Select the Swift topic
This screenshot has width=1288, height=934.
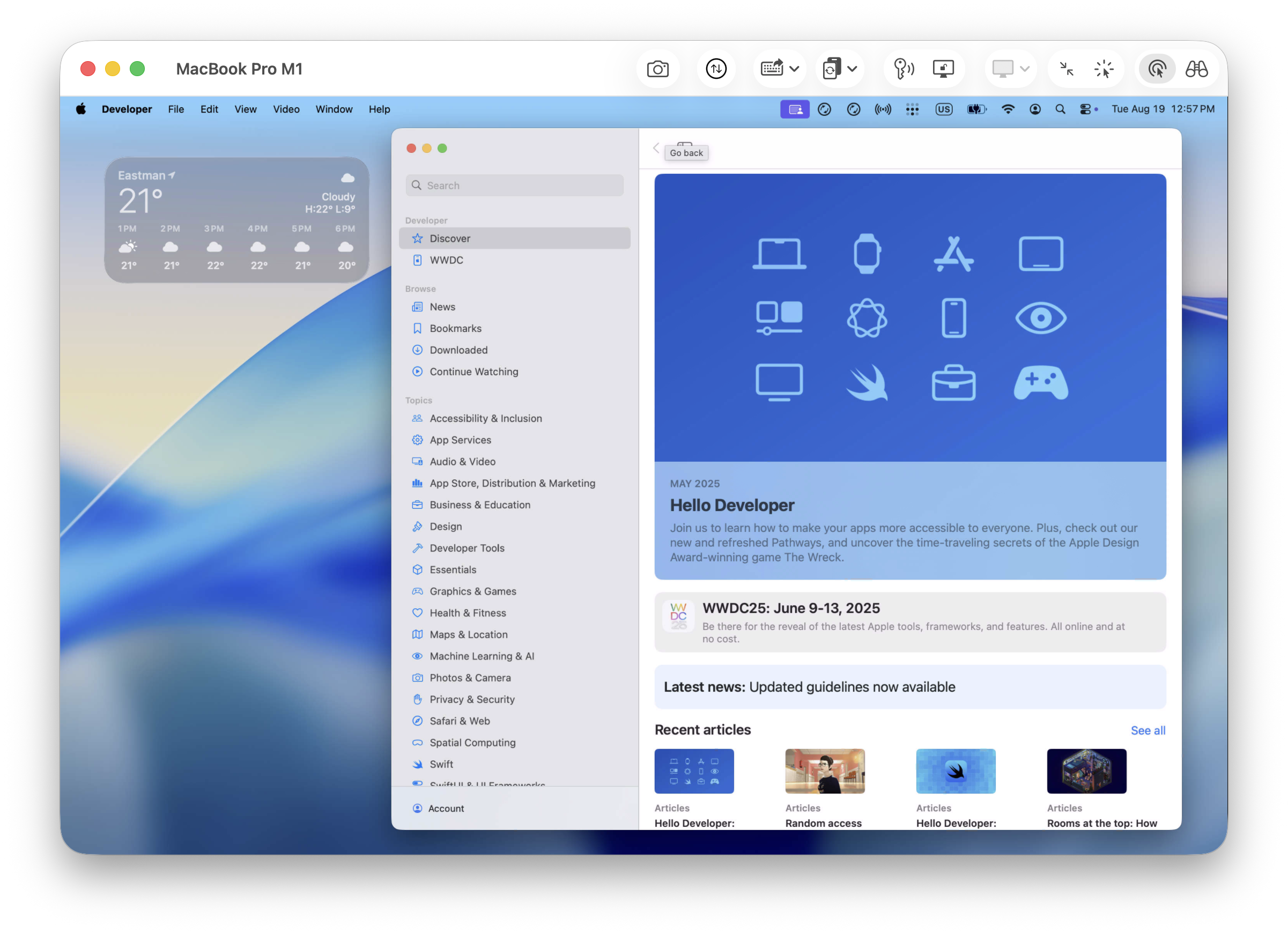tap(514, 763)
